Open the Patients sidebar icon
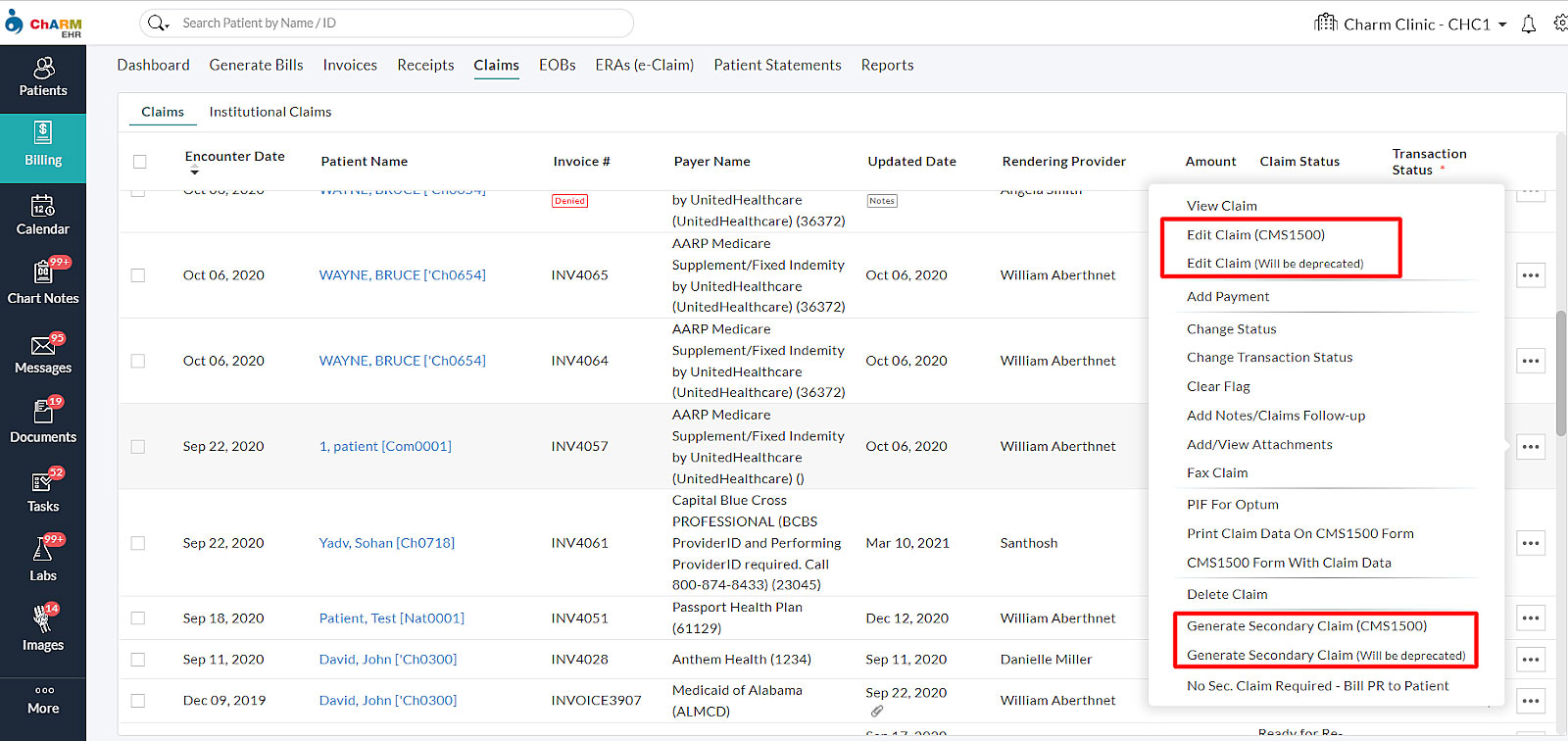 pyautogui.click(x=43, y=77)
